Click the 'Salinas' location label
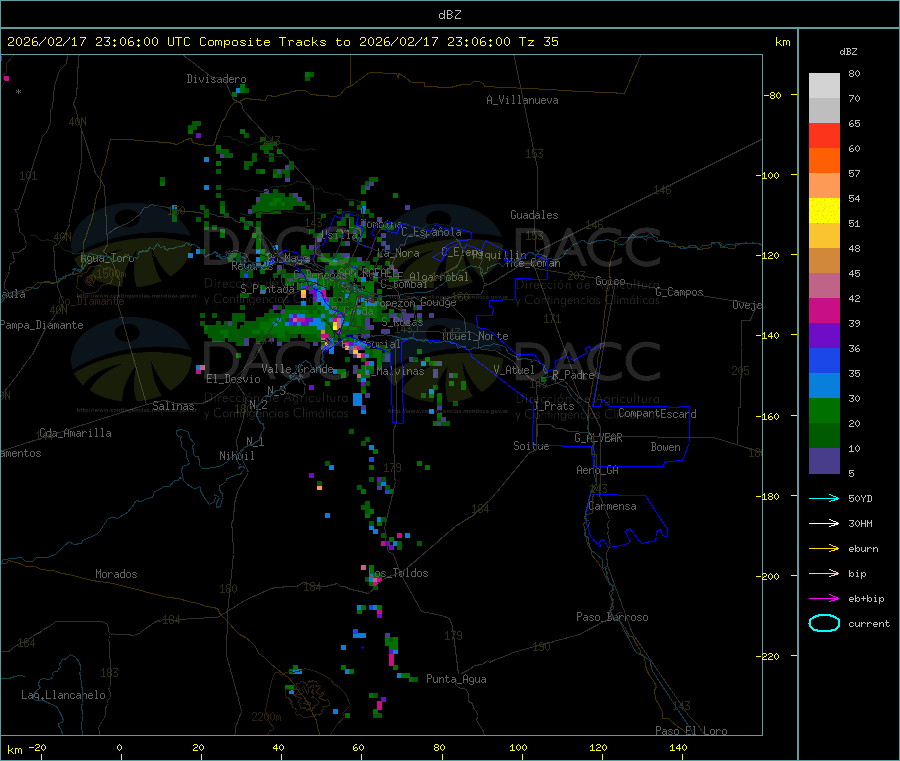 tap(173, 406)
